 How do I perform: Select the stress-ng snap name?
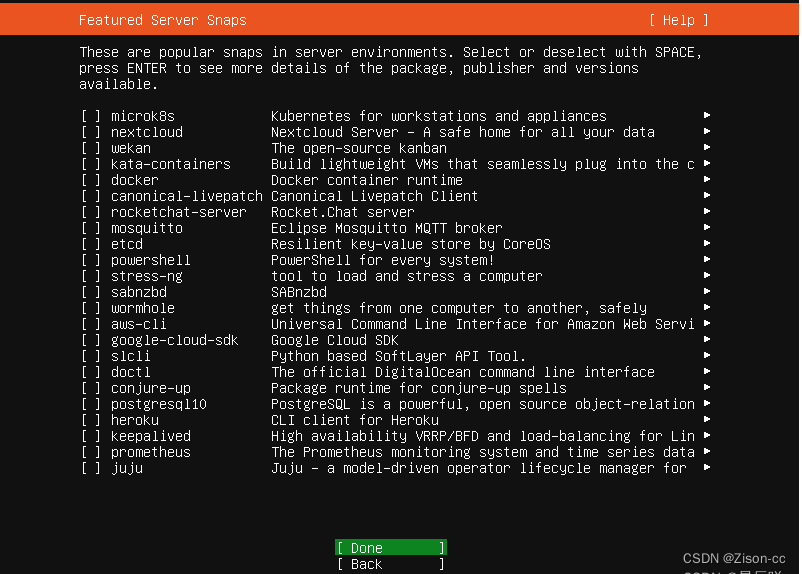147,277
